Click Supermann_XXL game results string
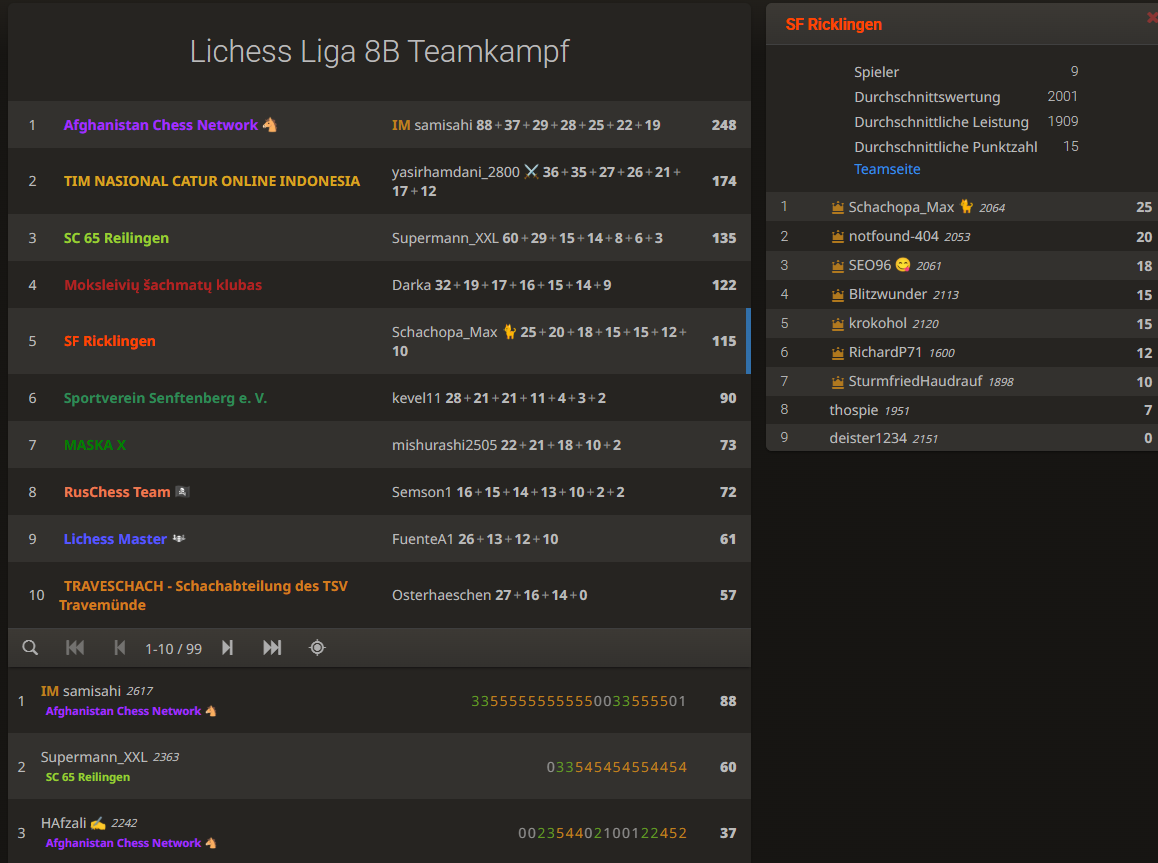The width and height of the screenshot is (1158, 863). pos(617,767)
